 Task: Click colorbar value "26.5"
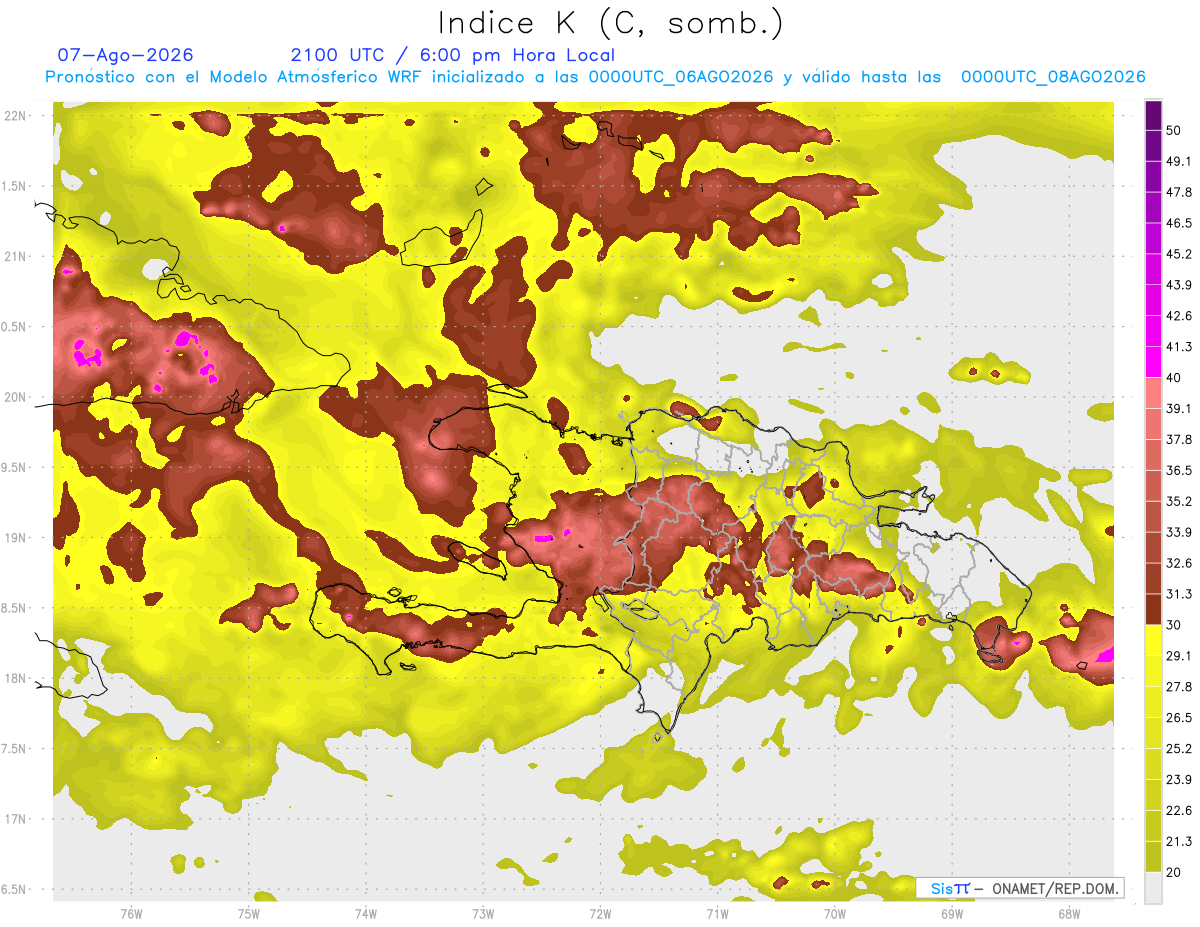point(1179,717)
